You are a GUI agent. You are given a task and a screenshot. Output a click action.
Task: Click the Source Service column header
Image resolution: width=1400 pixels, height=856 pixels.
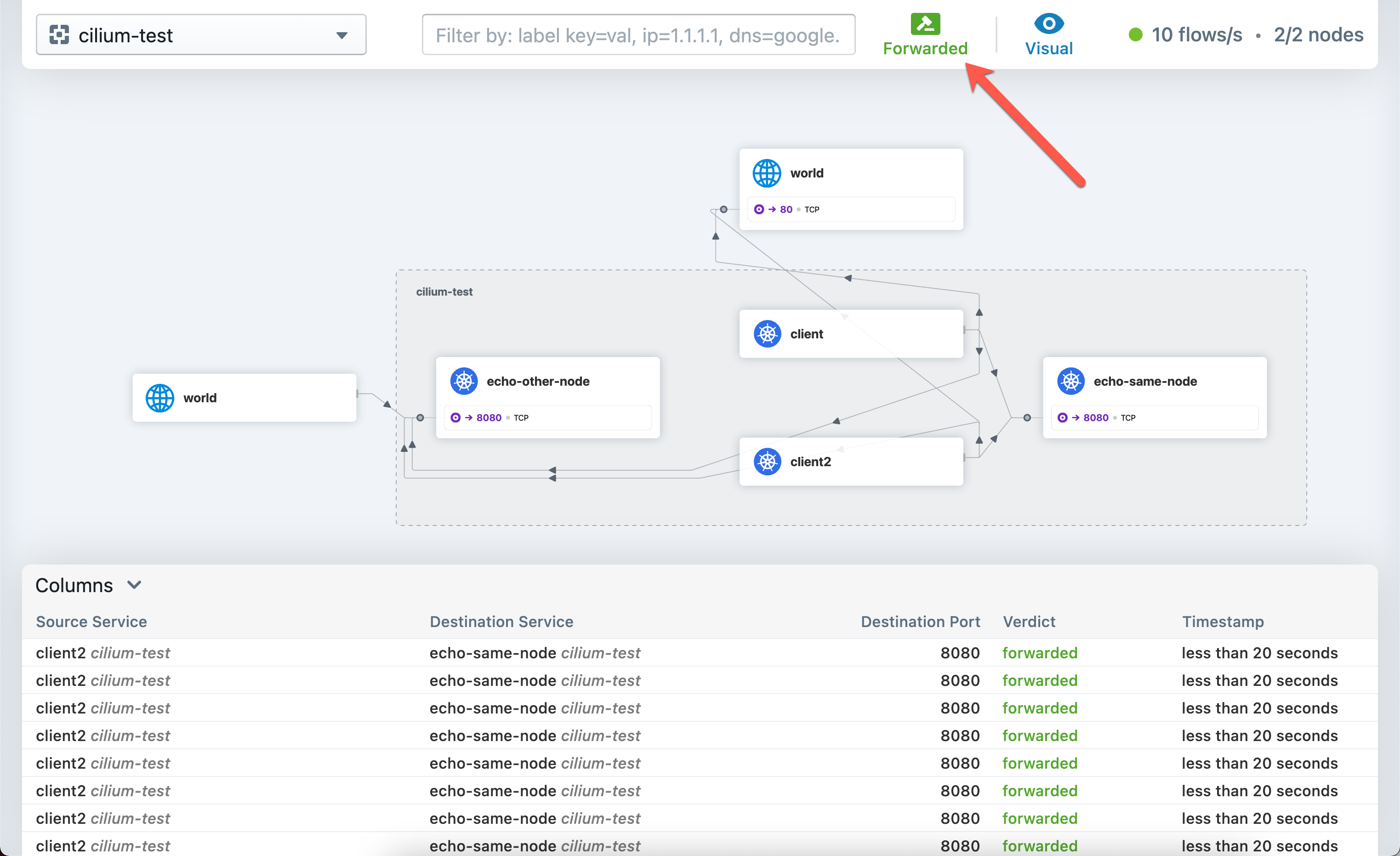91,621
